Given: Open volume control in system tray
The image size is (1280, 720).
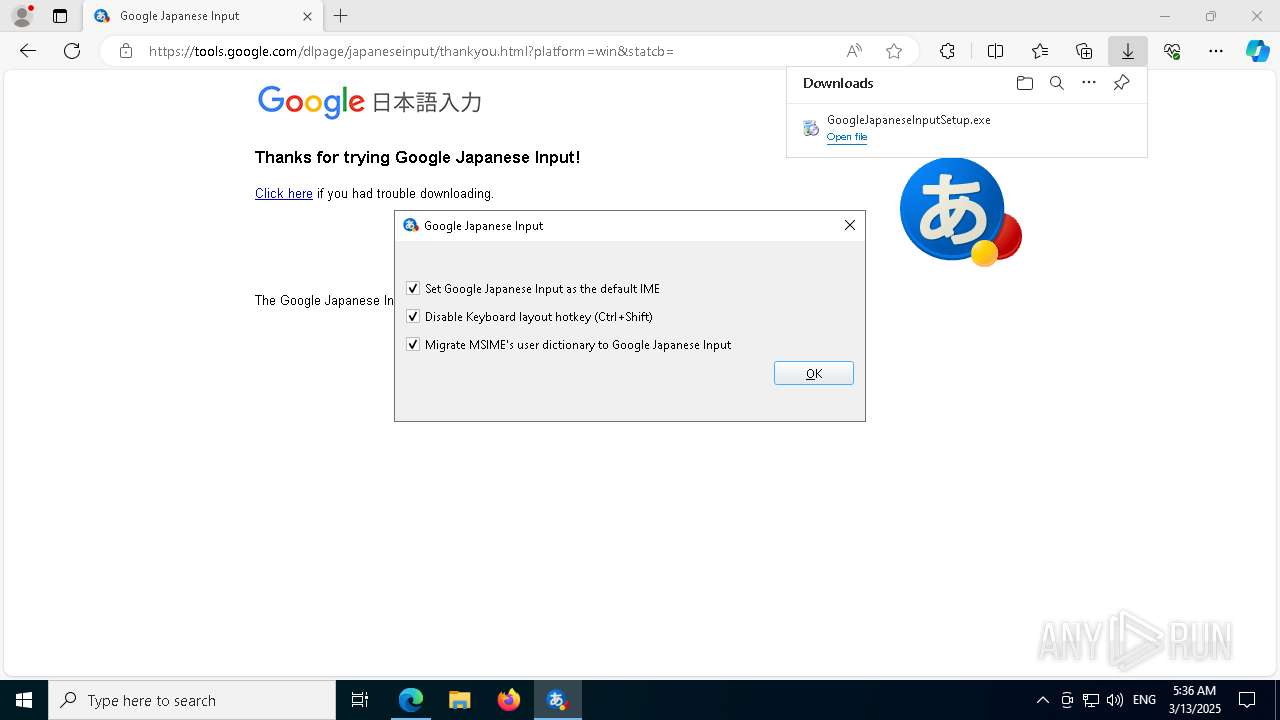Looking at the screenshot, I should tap(1115, 700).
